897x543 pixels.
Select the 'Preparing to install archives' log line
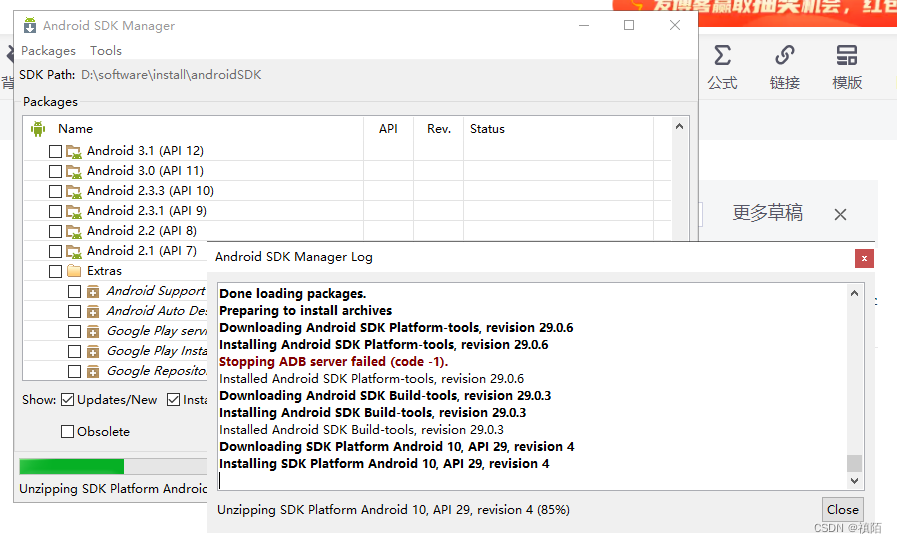pyautogui.click(x=305, y=311)
